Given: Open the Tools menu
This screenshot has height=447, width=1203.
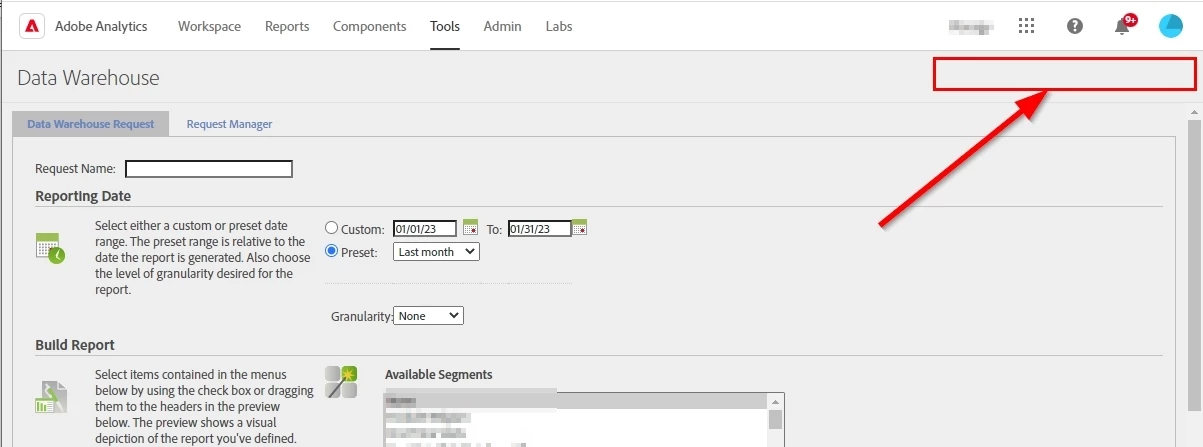Looking at the screenshot, I should [445, 26].
